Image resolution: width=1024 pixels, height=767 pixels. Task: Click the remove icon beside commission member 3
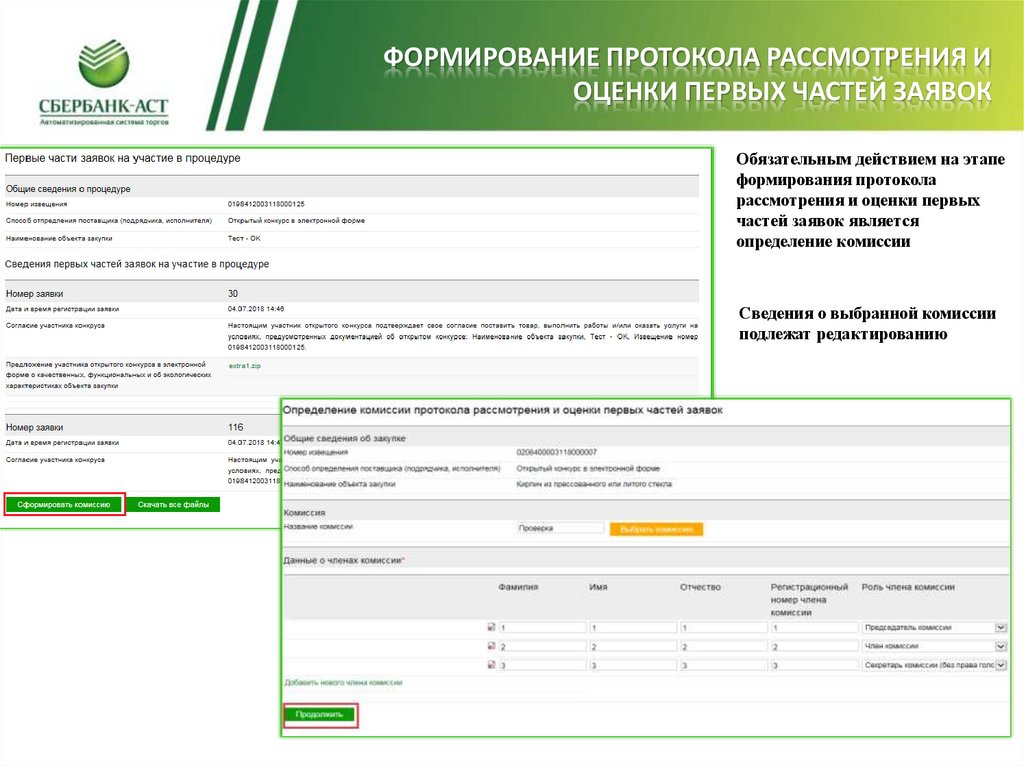(x=491, y=666)
